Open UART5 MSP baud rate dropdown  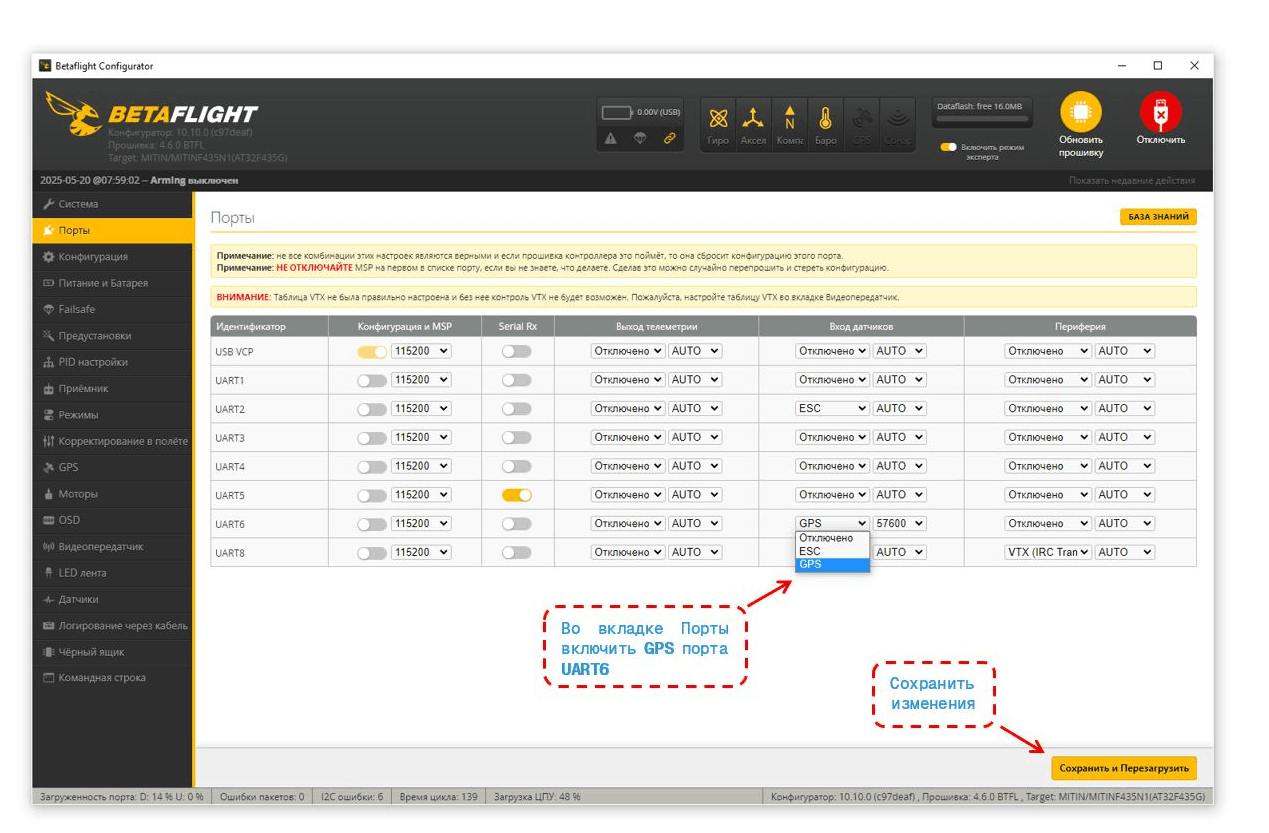pos(421,494)
